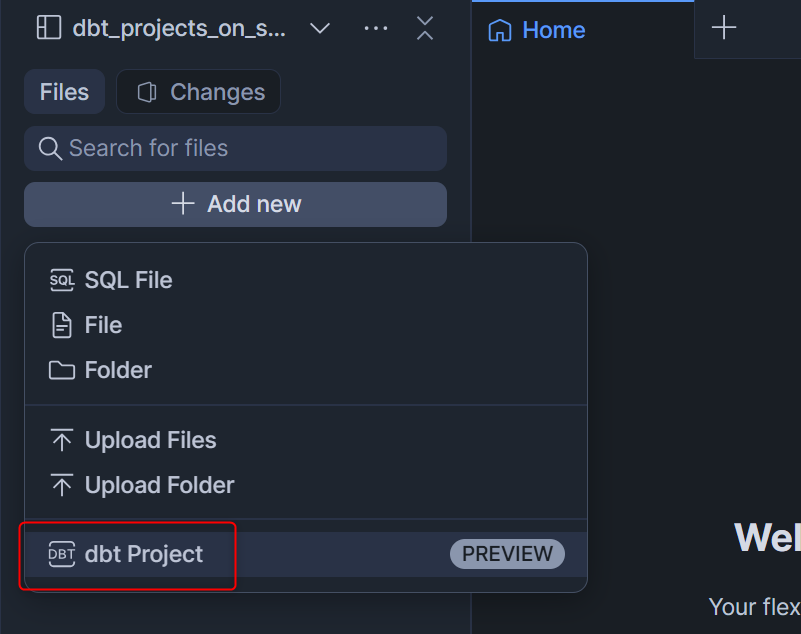Switch to the Changes tab
801x634 pixels.
click(x=199, y=92)
